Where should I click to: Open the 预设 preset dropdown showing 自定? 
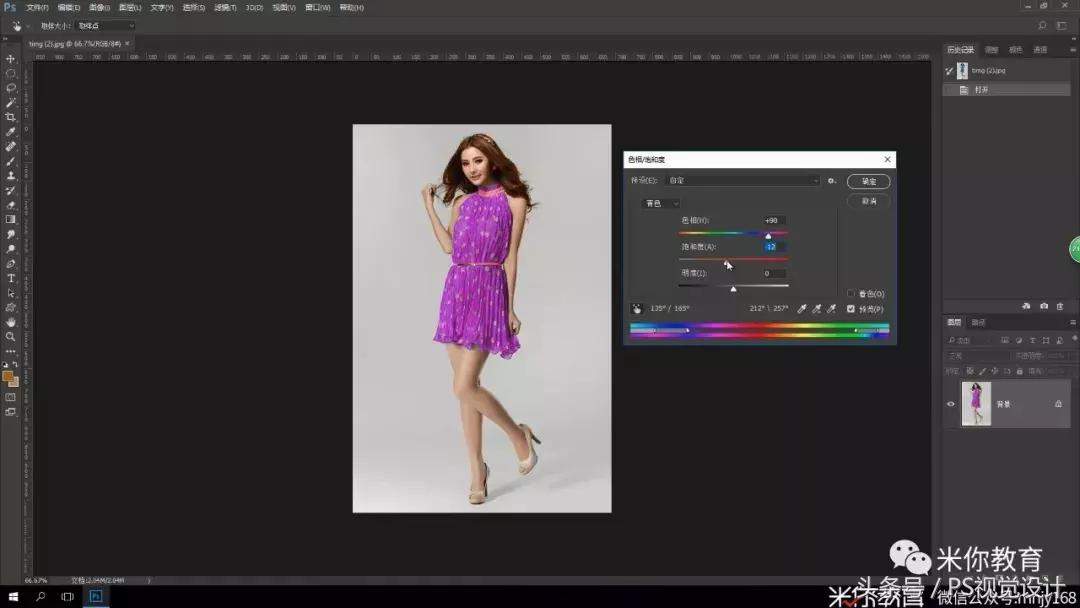[743, 181]
